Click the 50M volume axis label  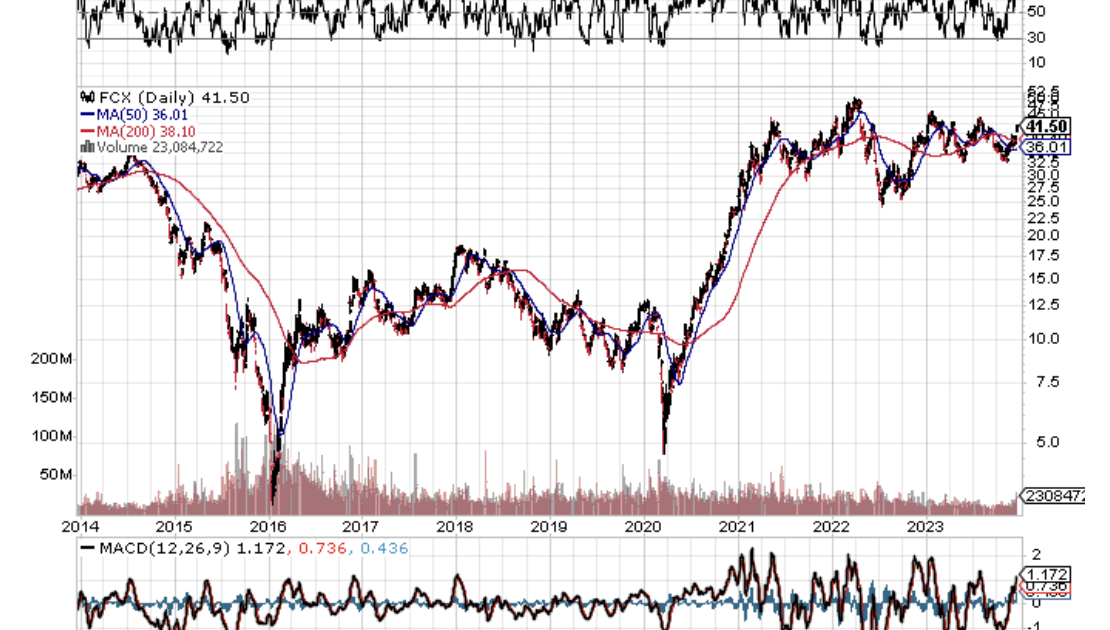click(55, 474)
